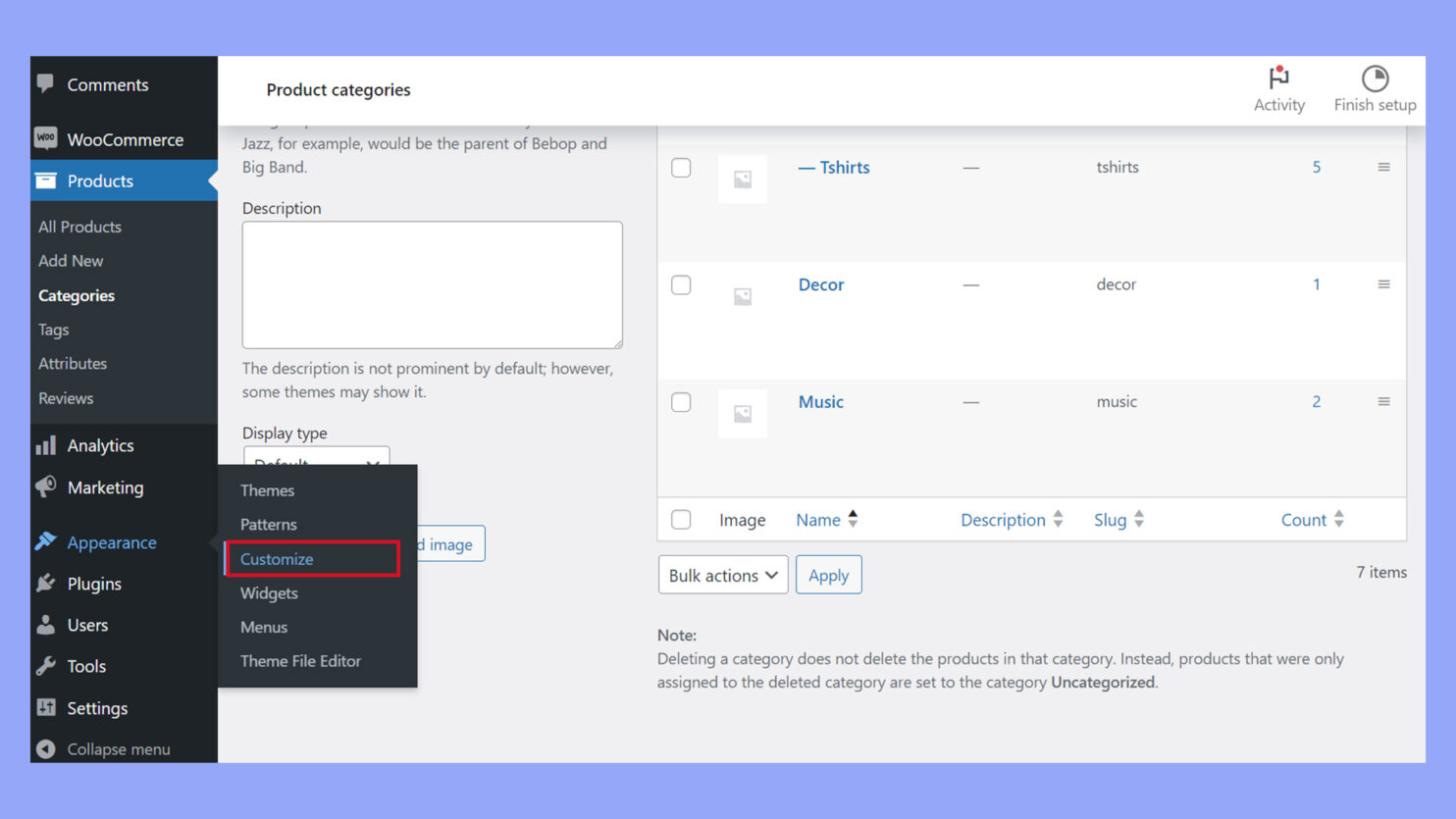
Task: Open the Bulk actions dropdown
Action: tap(722, 575)
